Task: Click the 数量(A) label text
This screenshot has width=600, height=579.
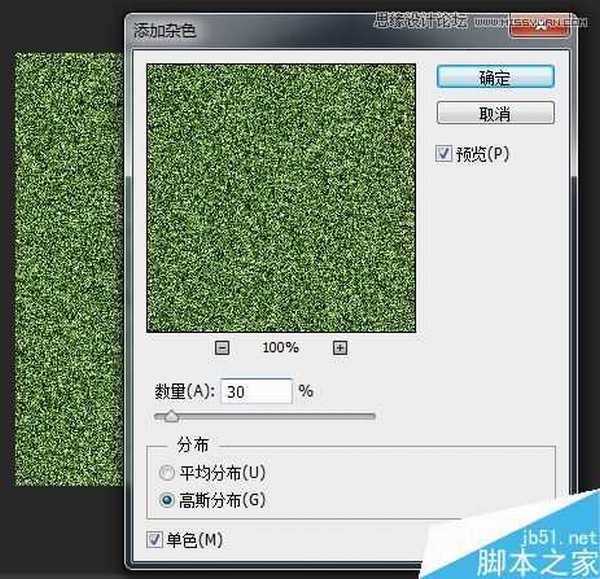Action: (x=184, y=392)
